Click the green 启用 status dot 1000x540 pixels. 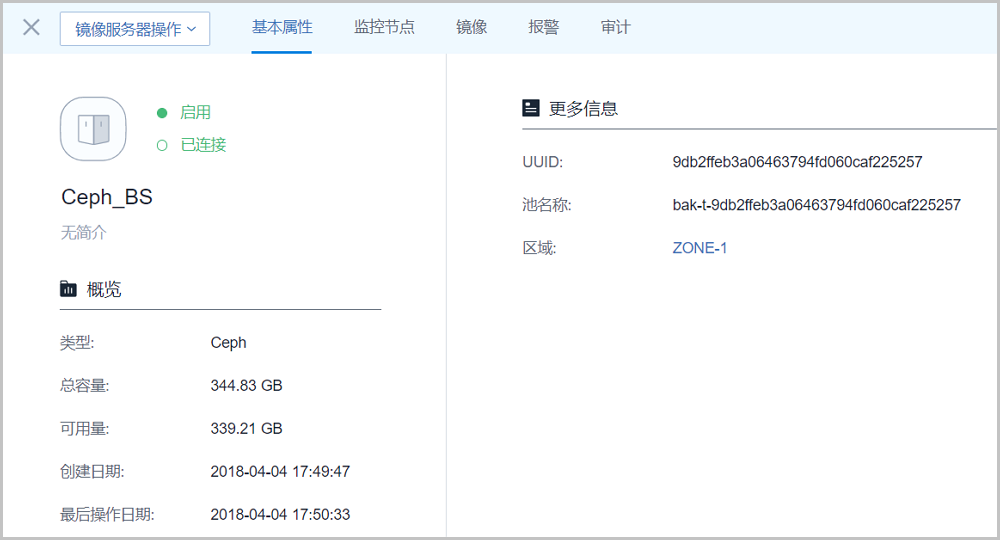(162, 113)
